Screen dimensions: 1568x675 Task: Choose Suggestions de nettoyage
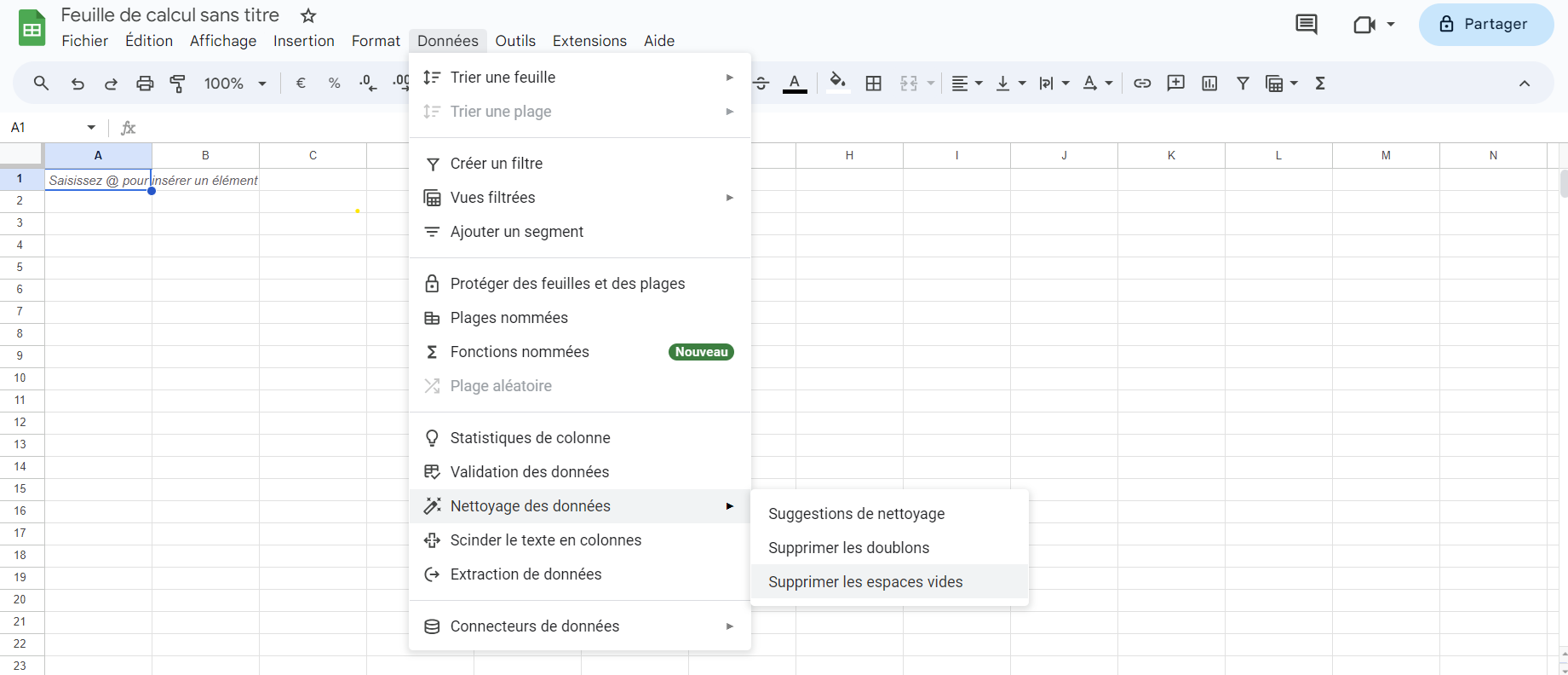tap(890, 514)
